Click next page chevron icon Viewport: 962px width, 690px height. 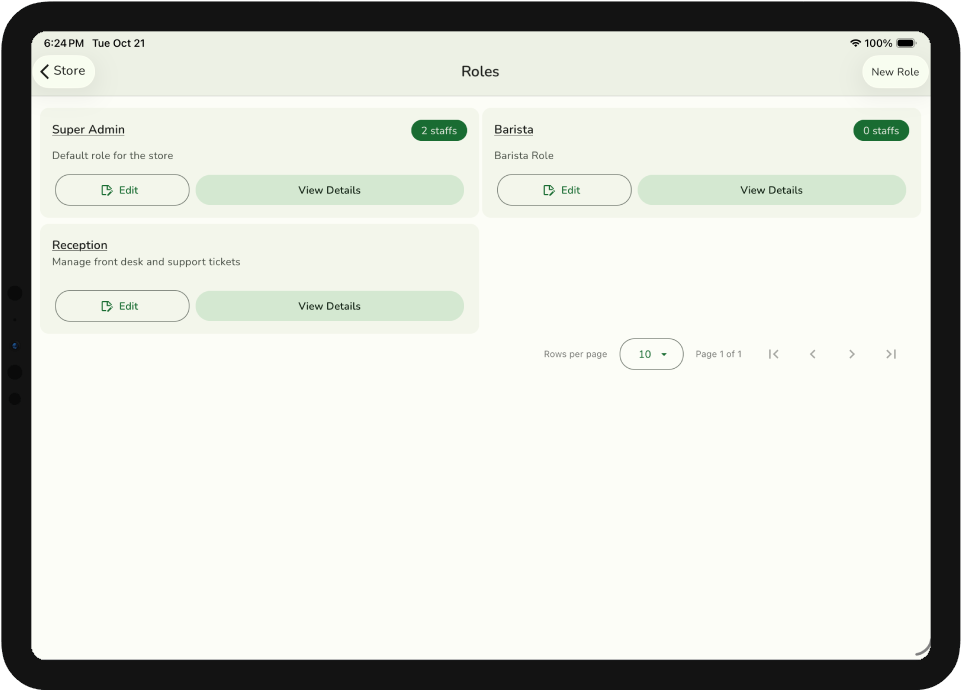coord(851,354)
